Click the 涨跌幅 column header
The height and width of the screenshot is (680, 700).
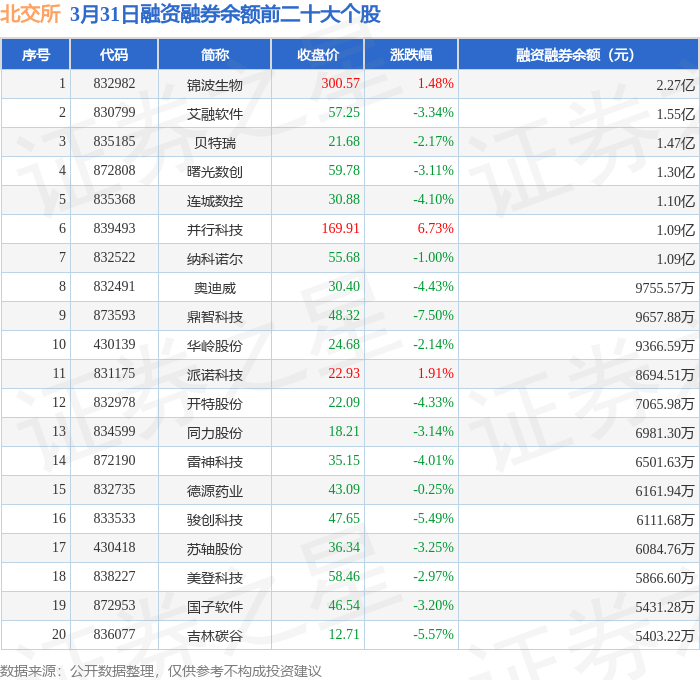(x=411, y=54)
